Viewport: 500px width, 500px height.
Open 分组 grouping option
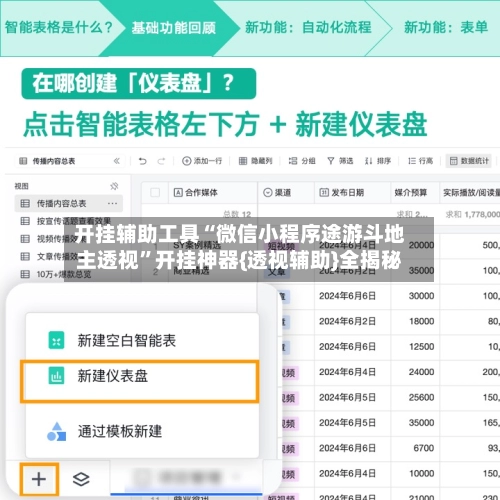click(302, 161)
